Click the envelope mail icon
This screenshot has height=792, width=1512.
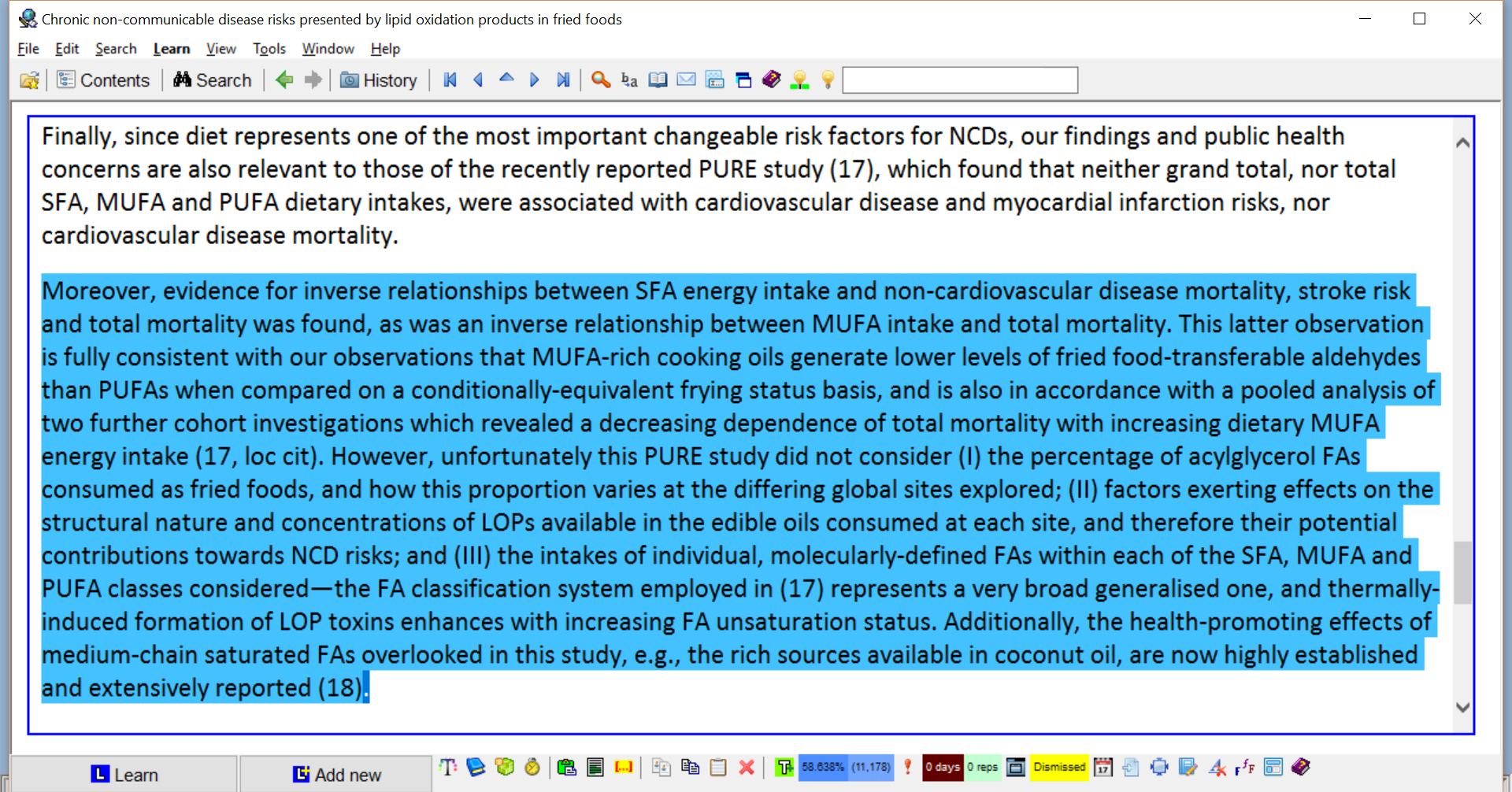(x=686, y=80)
